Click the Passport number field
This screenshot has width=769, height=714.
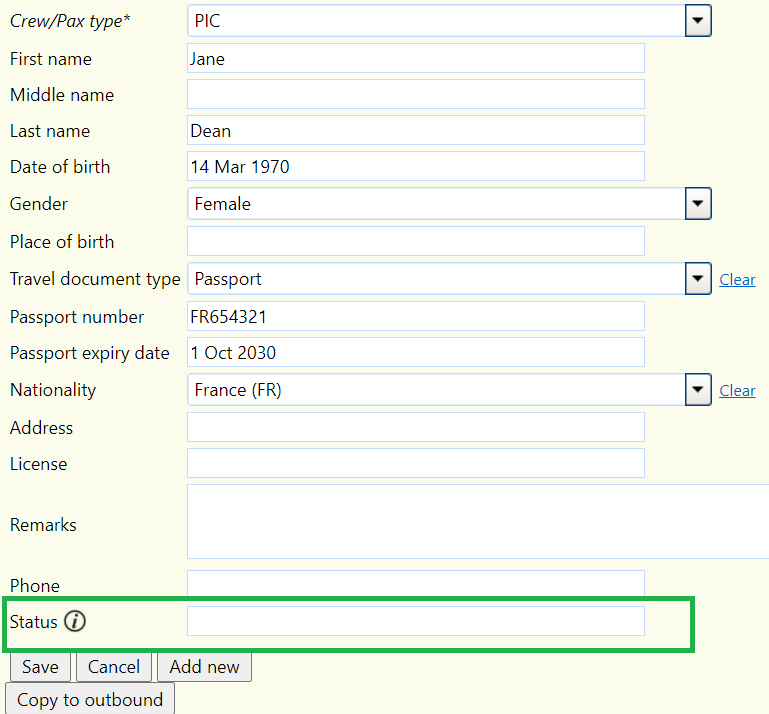(x=416, y=316)
